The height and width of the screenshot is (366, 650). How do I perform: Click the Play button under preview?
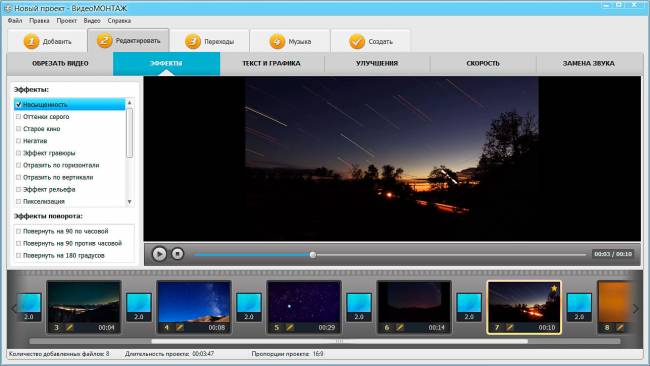coord(159,254)
